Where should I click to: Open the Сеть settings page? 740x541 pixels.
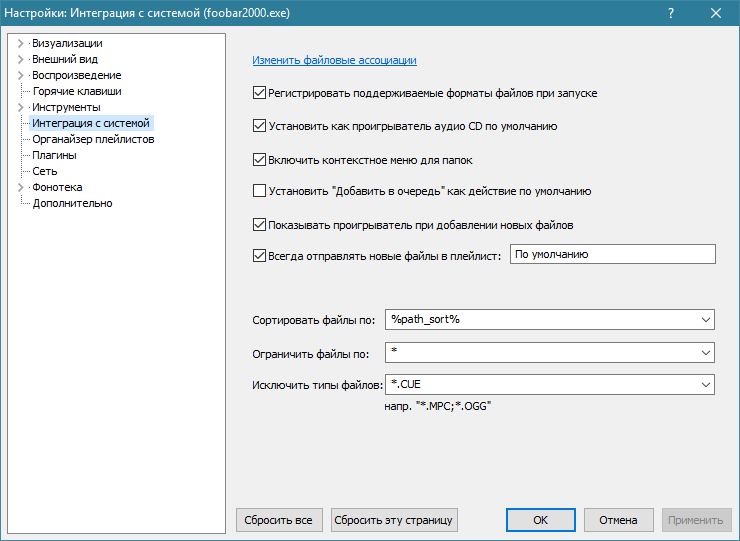point(44,171)
